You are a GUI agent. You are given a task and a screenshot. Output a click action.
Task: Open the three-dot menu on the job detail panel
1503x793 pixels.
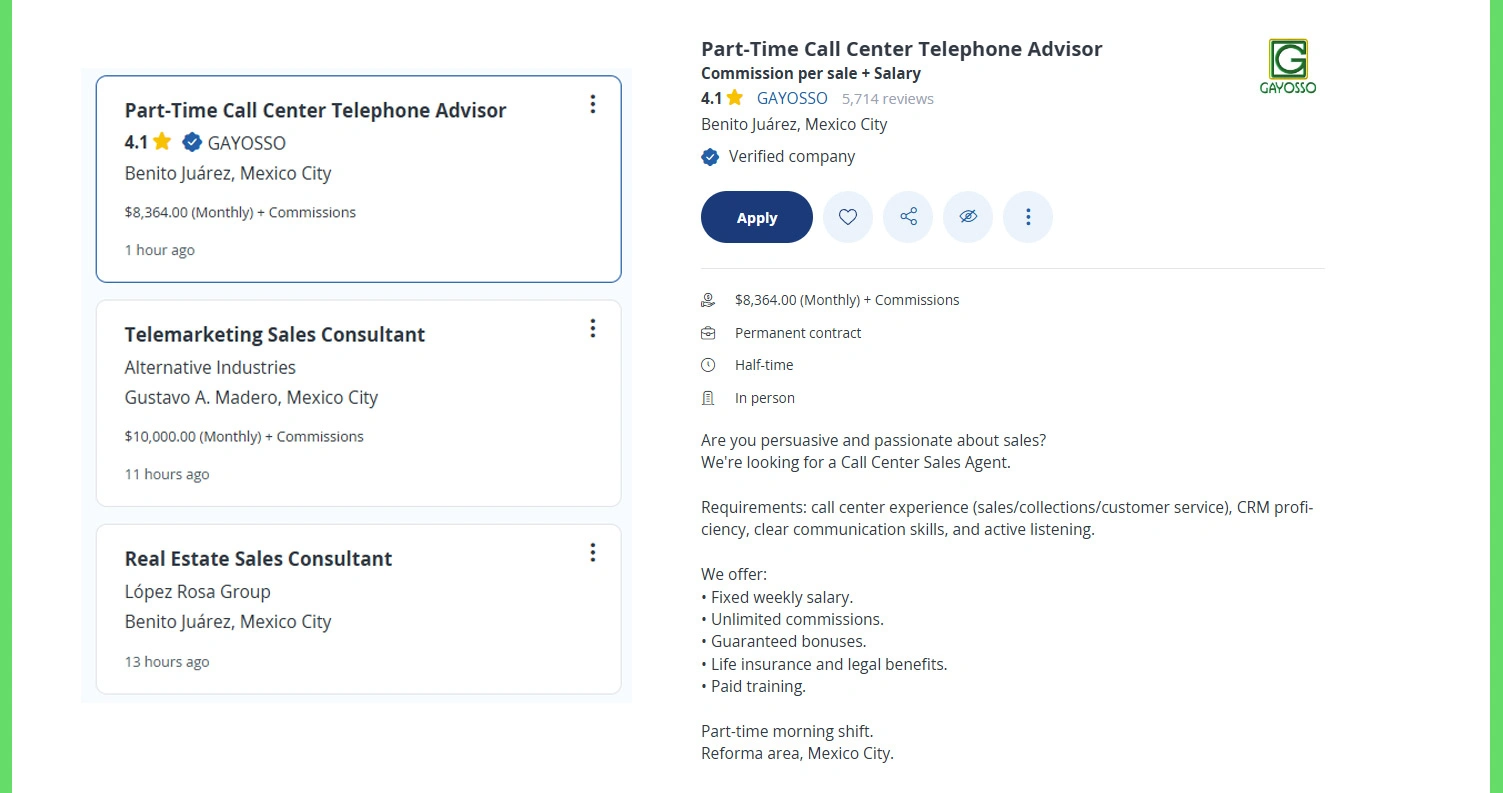point(1028,217)
